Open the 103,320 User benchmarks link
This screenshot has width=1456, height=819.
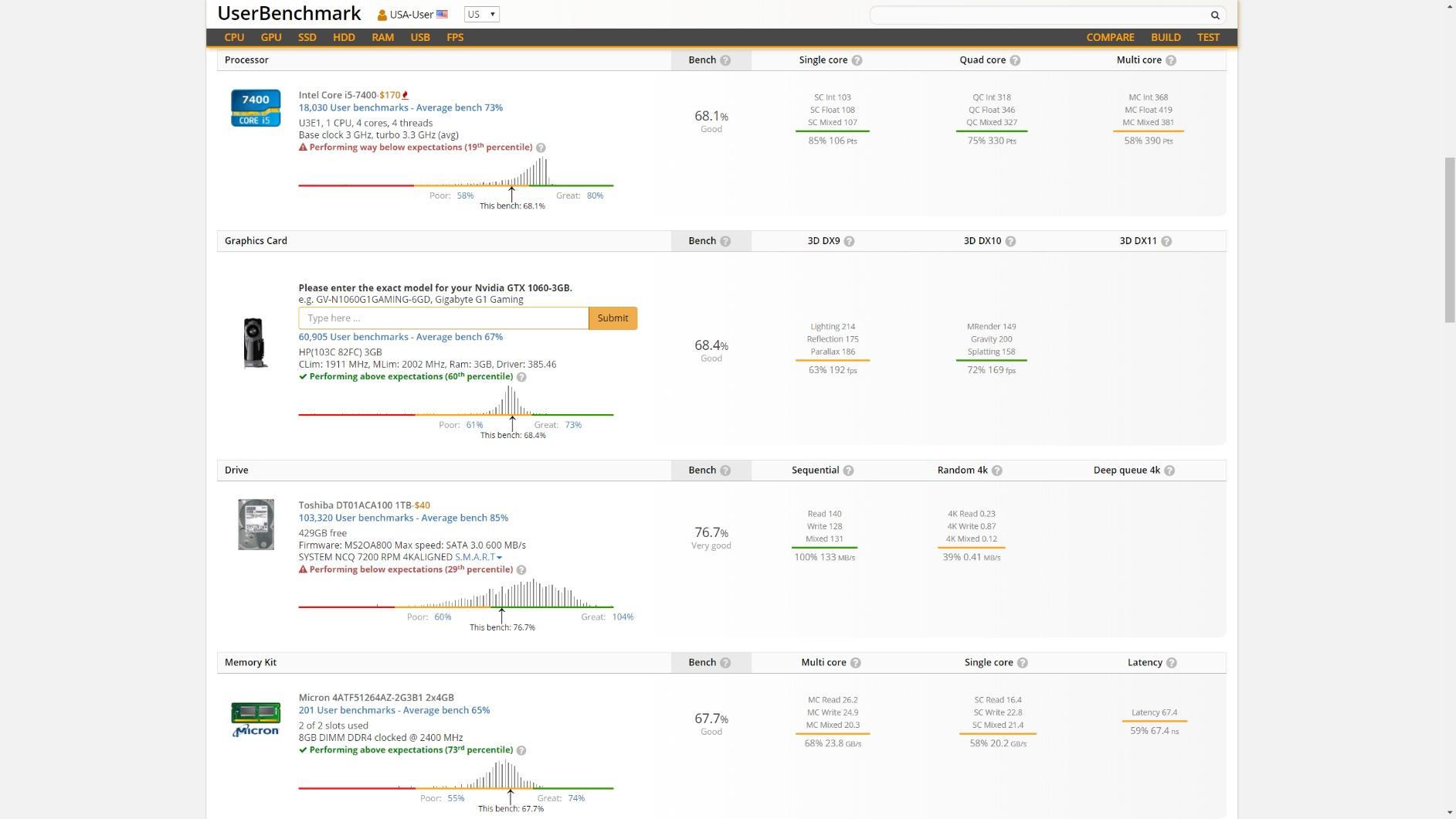402,518
